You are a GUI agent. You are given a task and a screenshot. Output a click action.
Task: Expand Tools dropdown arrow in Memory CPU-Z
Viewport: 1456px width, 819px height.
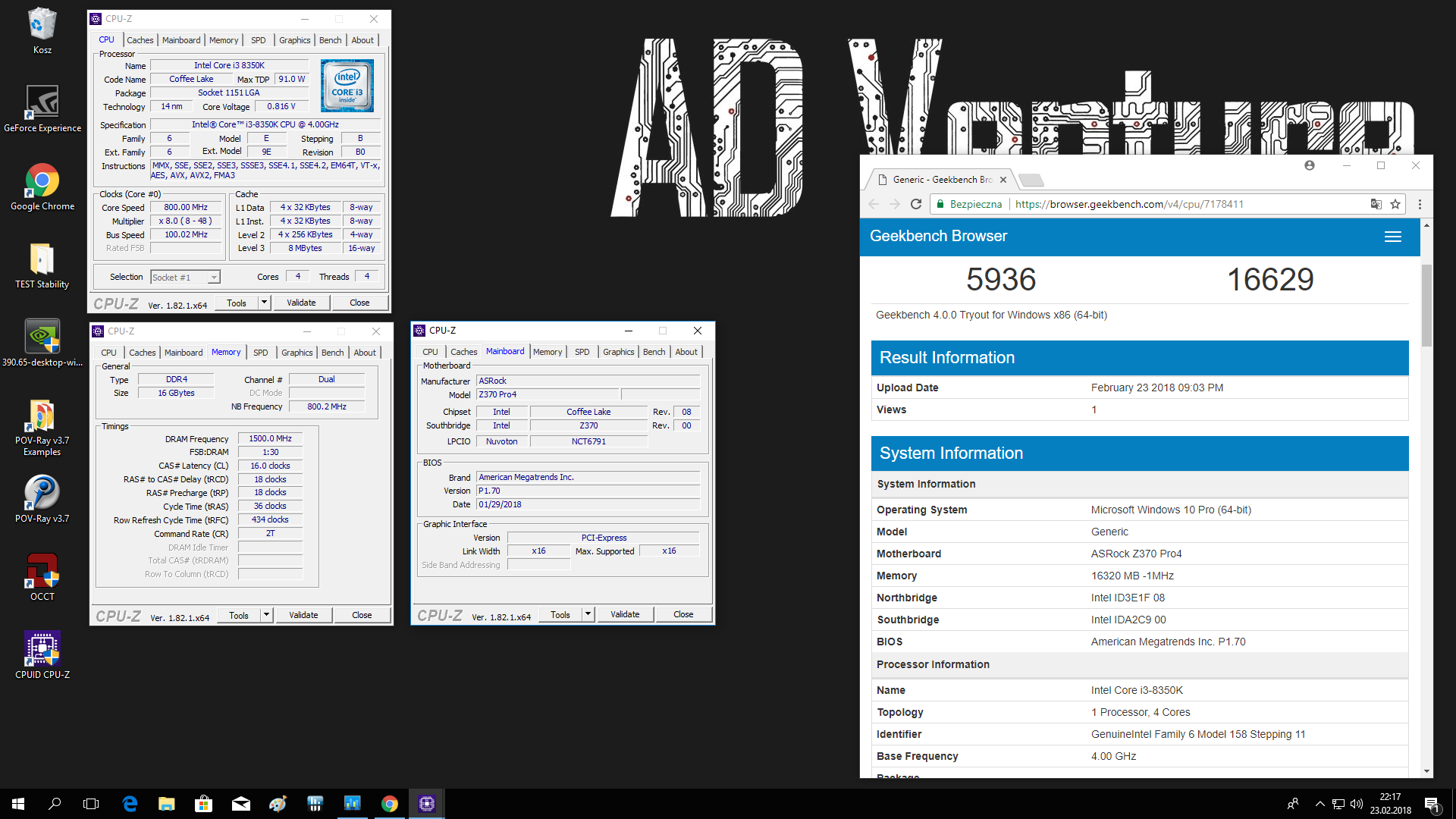[x=266, y=615]
